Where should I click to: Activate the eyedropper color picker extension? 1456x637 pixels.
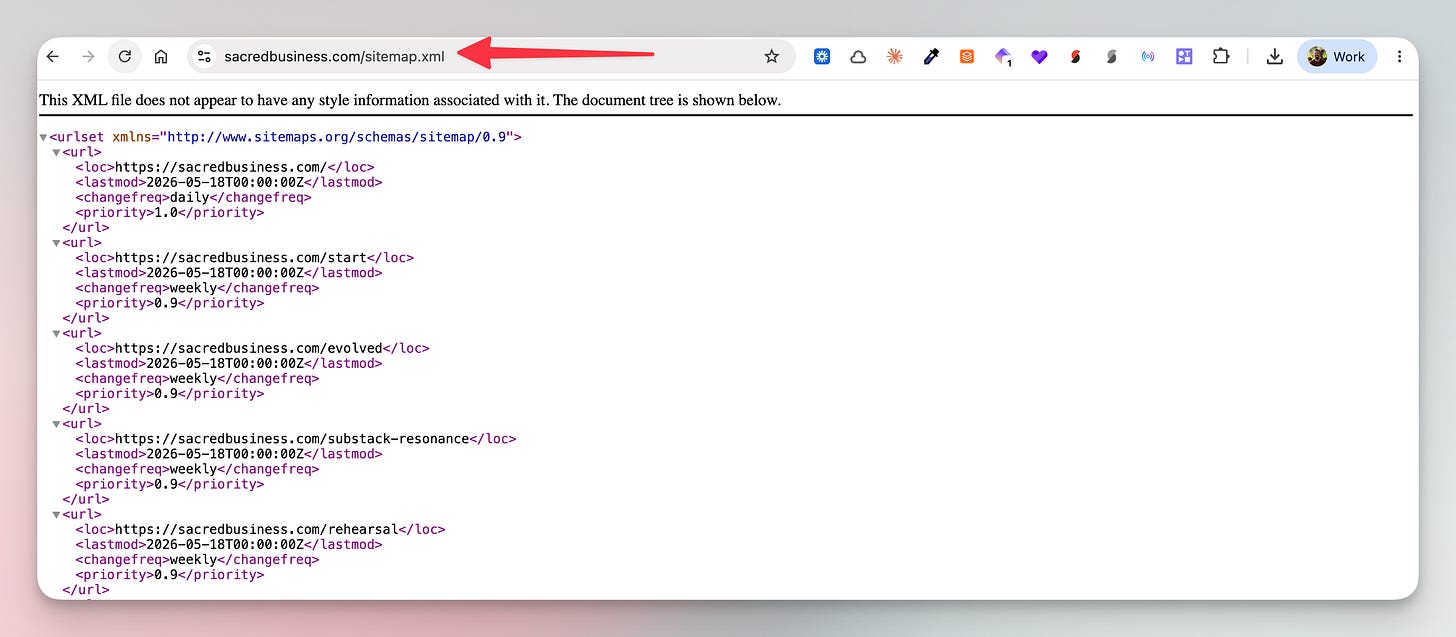point(930,57)
